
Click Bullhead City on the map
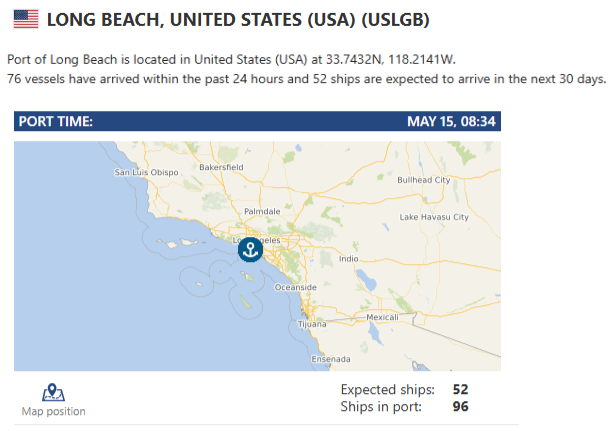click(424, 180)
